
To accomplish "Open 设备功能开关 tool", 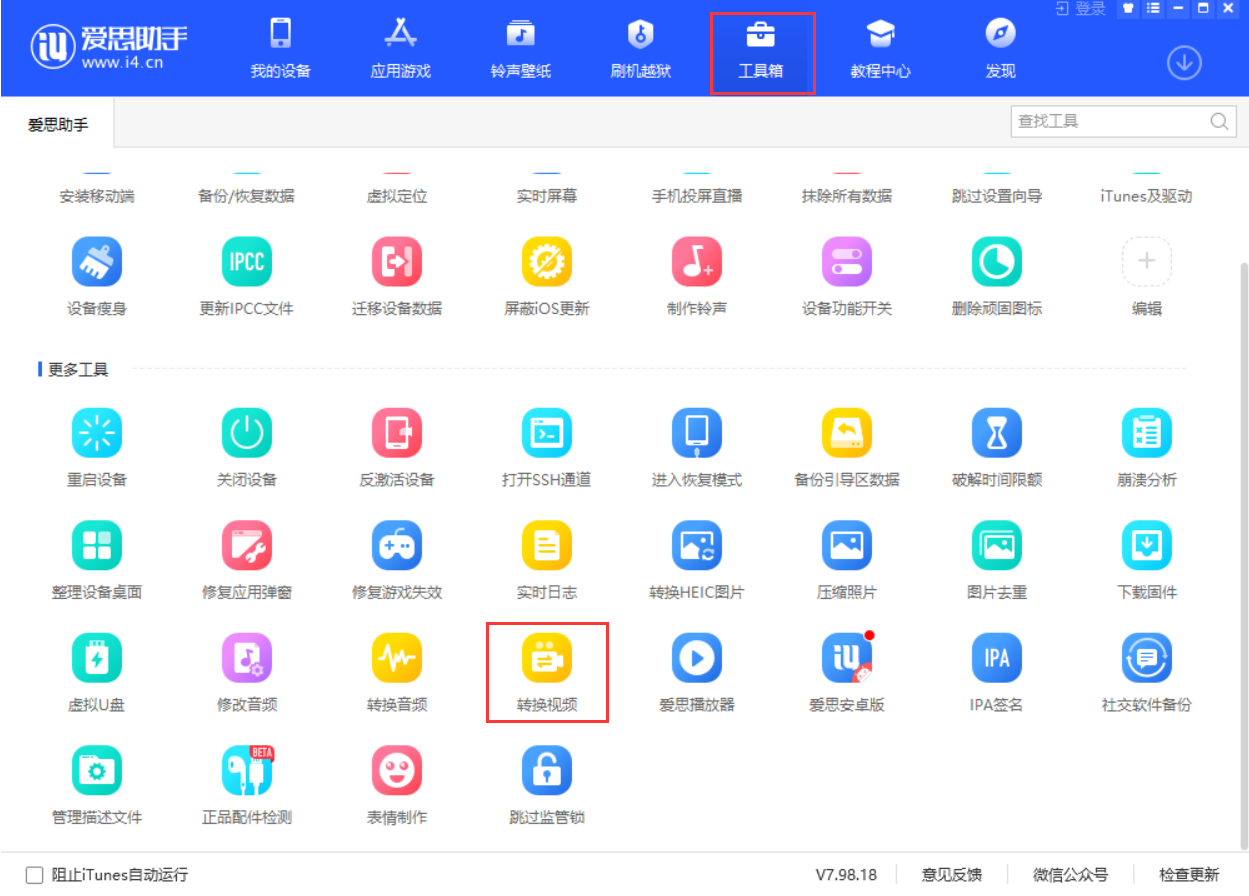I will (847, 262).
